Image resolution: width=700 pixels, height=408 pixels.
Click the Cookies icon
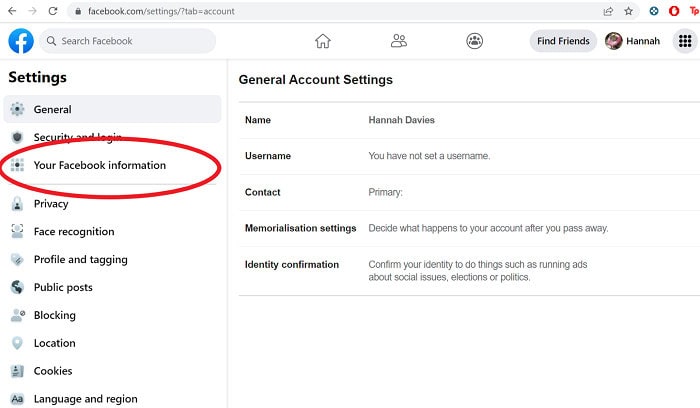(x=17, y=371)
